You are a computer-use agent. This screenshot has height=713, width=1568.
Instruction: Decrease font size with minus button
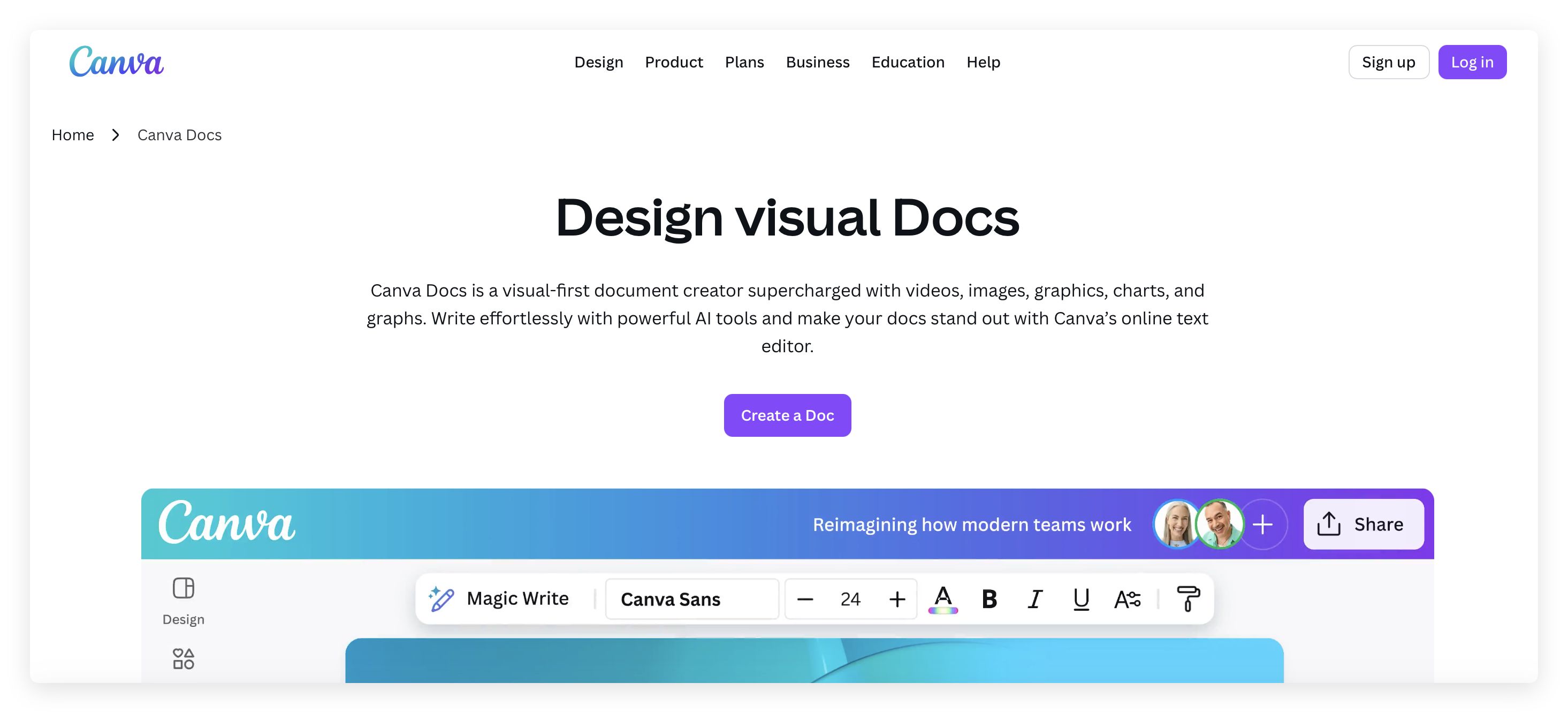[x=805, y=599]
